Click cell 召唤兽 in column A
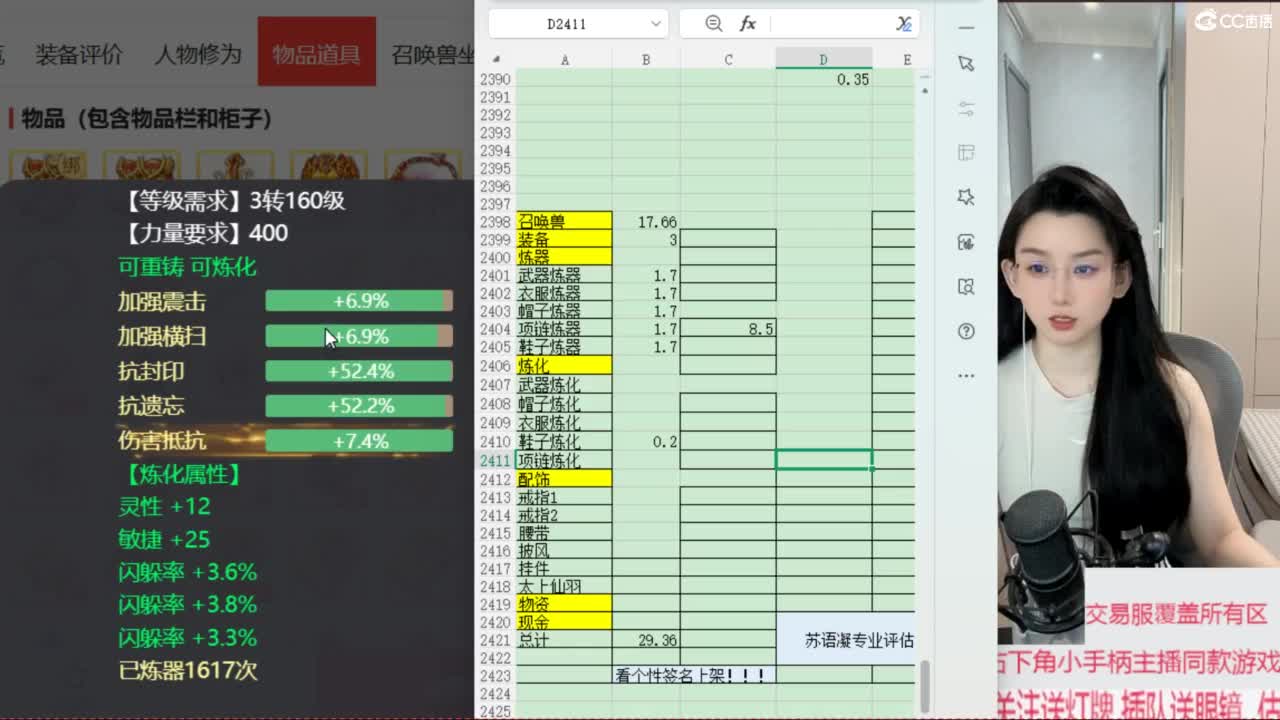 click(x=564, y=222)
